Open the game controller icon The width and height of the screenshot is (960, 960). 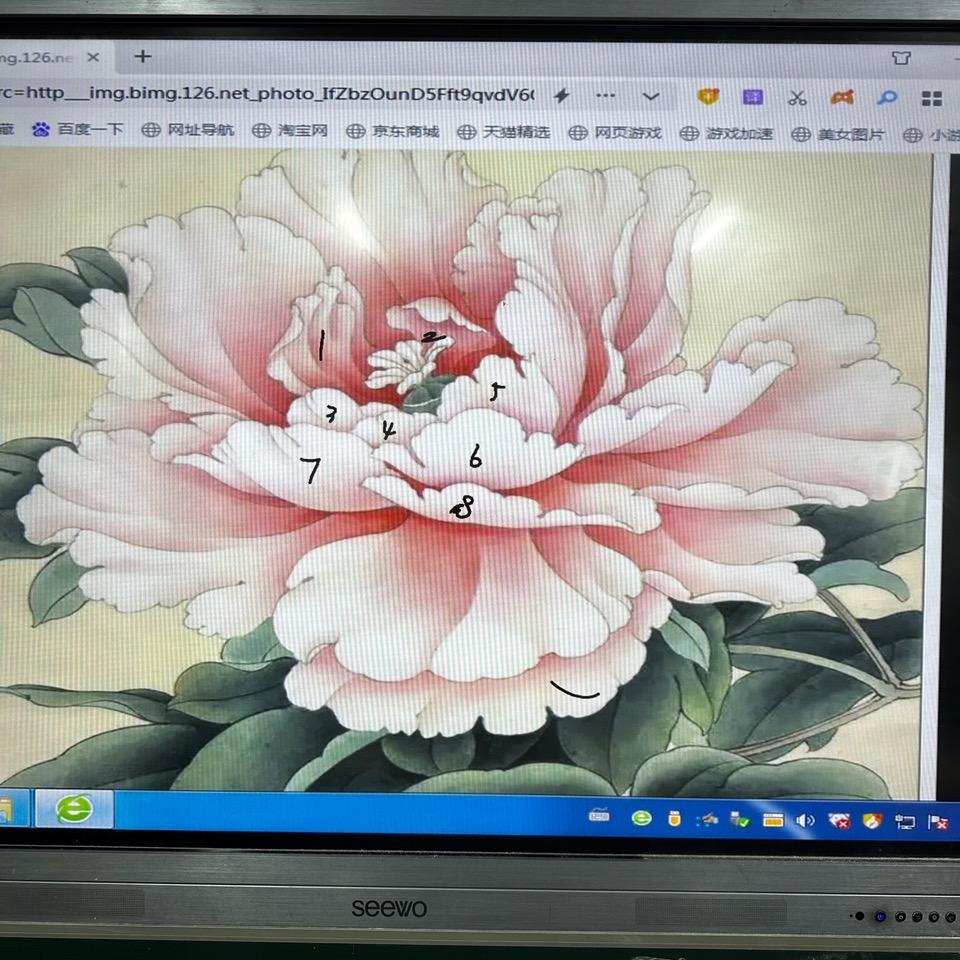pos(842,98)
